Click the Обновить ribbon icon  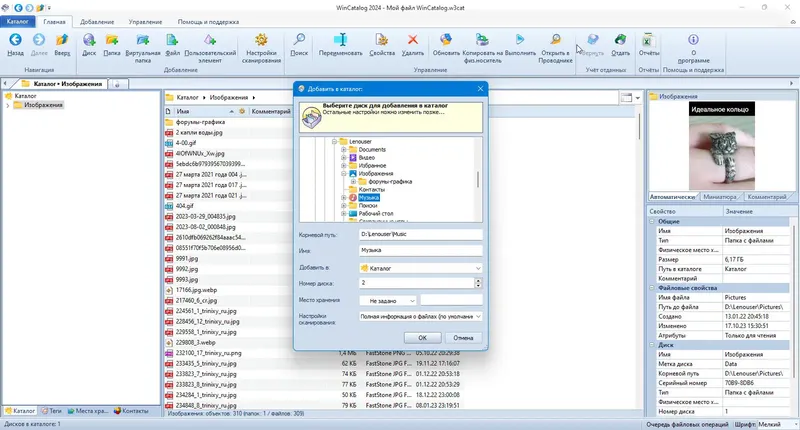click(x=446, y=40)
